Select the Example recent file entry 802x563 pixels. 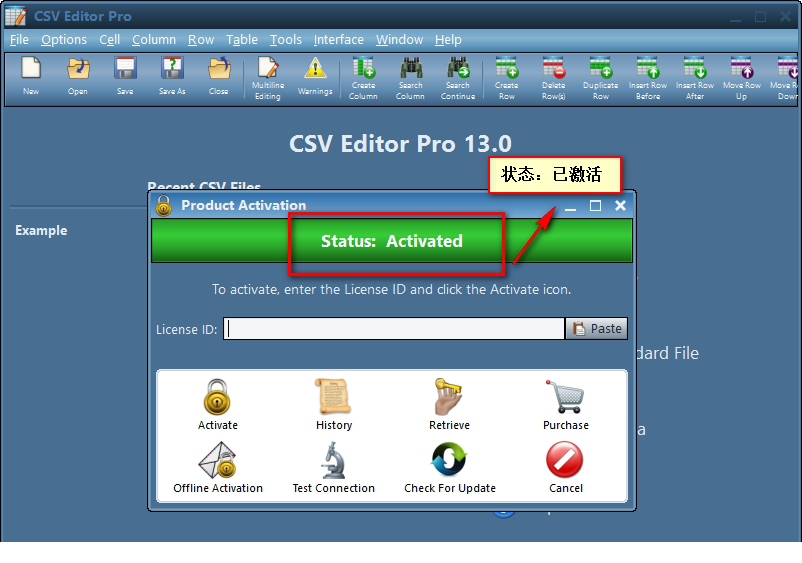tap(41, 231)
